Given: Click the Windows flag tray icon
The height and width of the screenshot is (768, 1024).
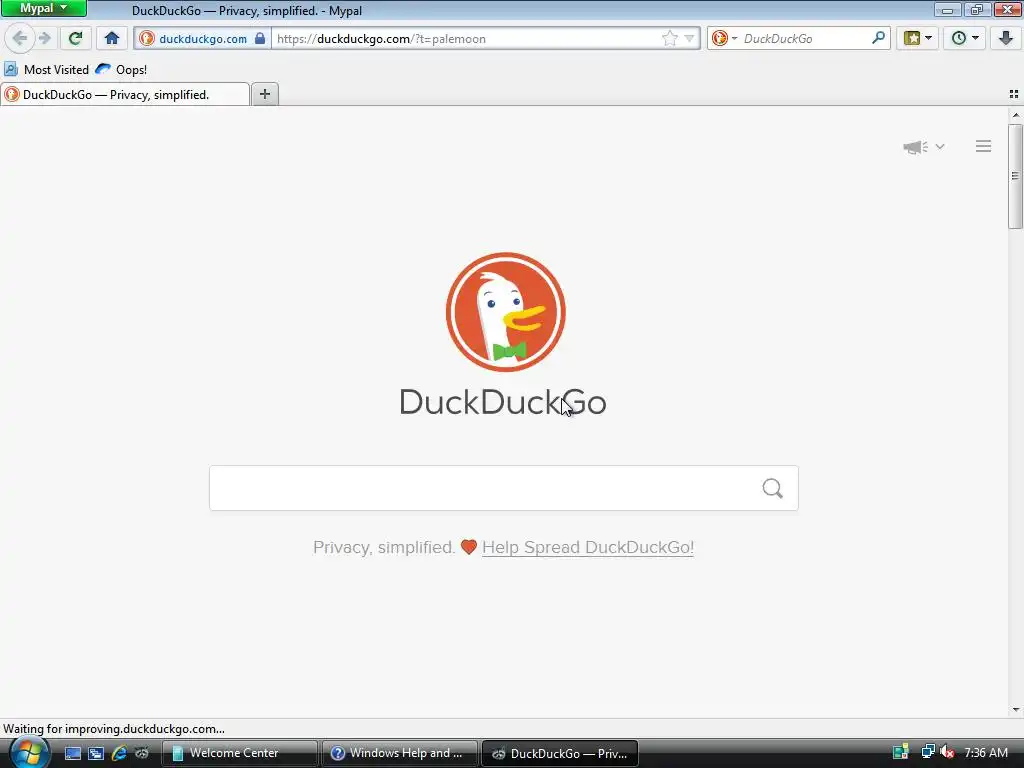Looking at the screenshot, I should pyautogui.click(x=901, y=752).
